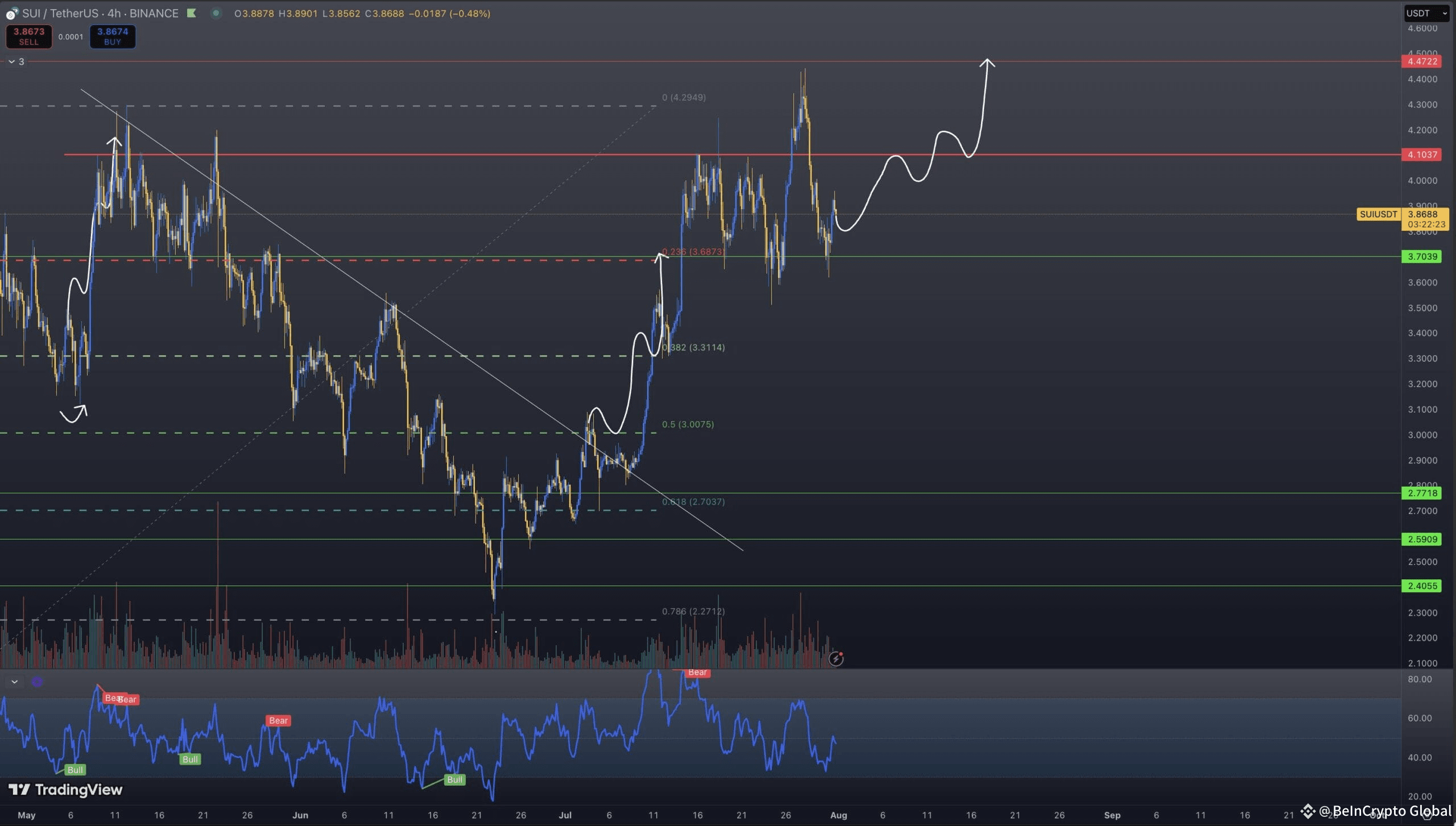Click the purple RSI indicator icon
The height and width of the screenshot is (826, 1456).
[37, 682]
